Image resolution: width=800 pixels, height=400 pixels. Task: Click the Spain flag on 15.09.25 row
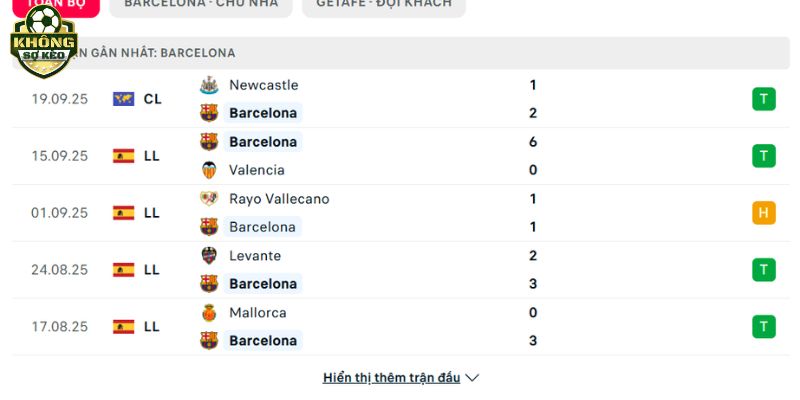click(123, 156)
